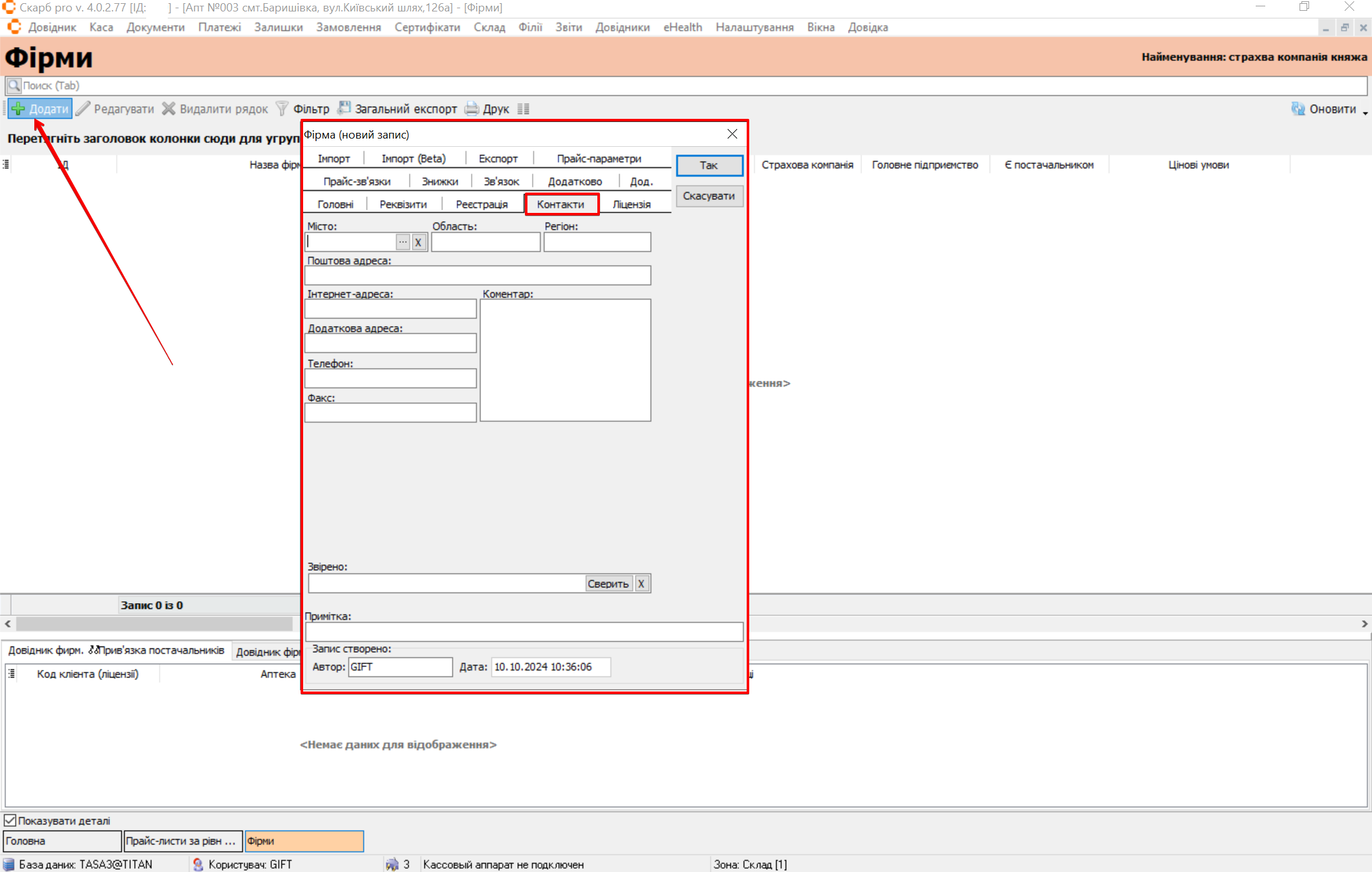1372x872 pixels.
Task: Click the search magnifier icon
Action: pos(14,85)
